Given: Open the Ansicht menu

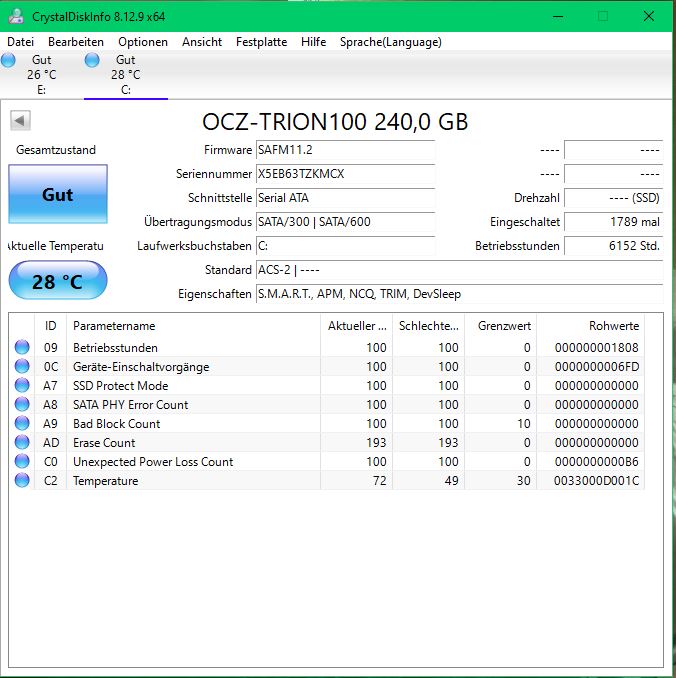Looking at the screenshot, I should (x=202, y=42).
